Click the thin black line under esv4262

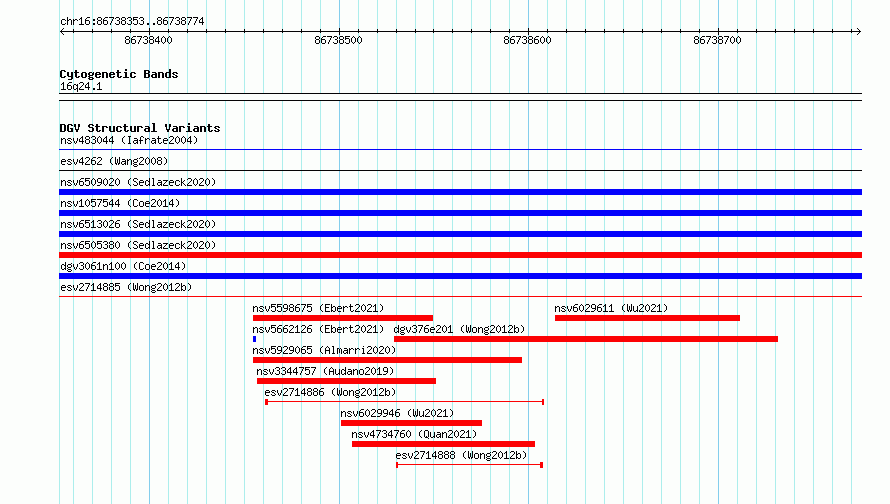(x=460, y=170)
